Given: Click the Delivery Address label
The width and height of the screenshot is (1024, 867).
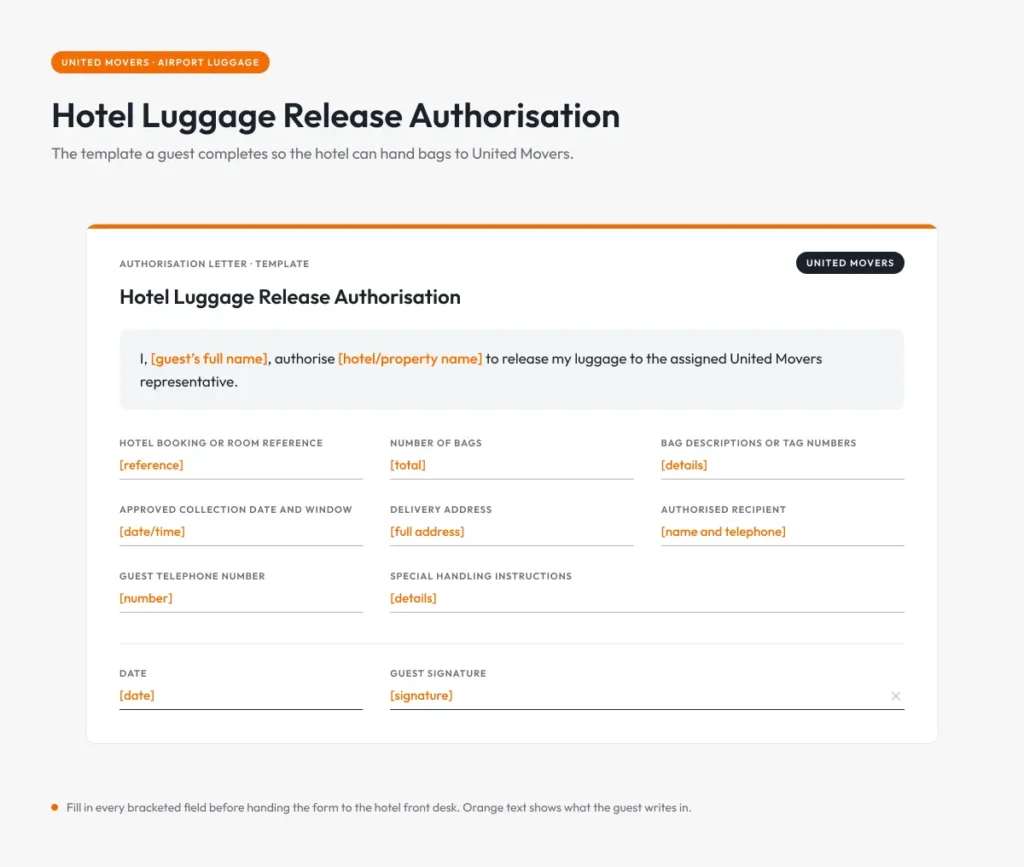Looking at the screenshot, I should click(441, 509).
